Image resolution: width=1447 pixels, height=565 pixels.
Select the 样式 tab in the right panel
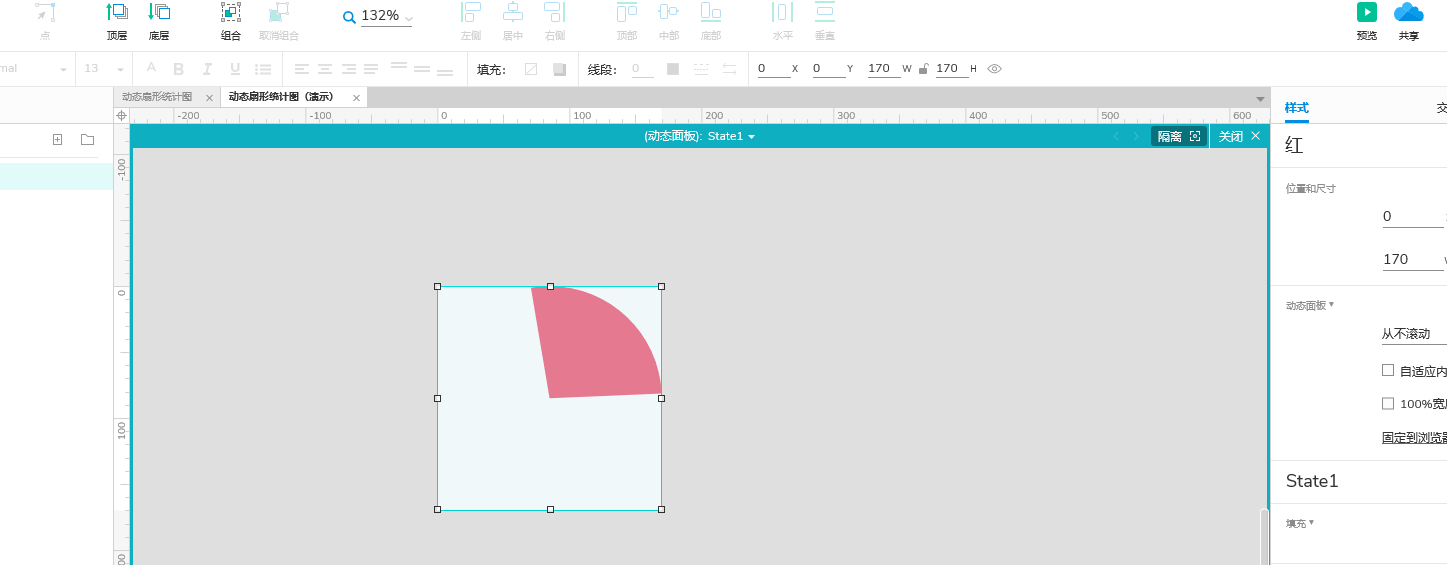(x=1296, y=108)
